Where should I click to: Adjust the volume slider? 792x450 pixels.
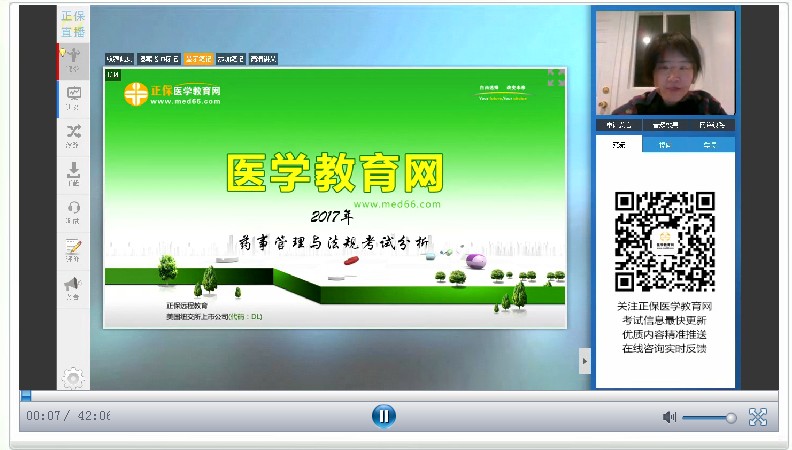(709, 417)
